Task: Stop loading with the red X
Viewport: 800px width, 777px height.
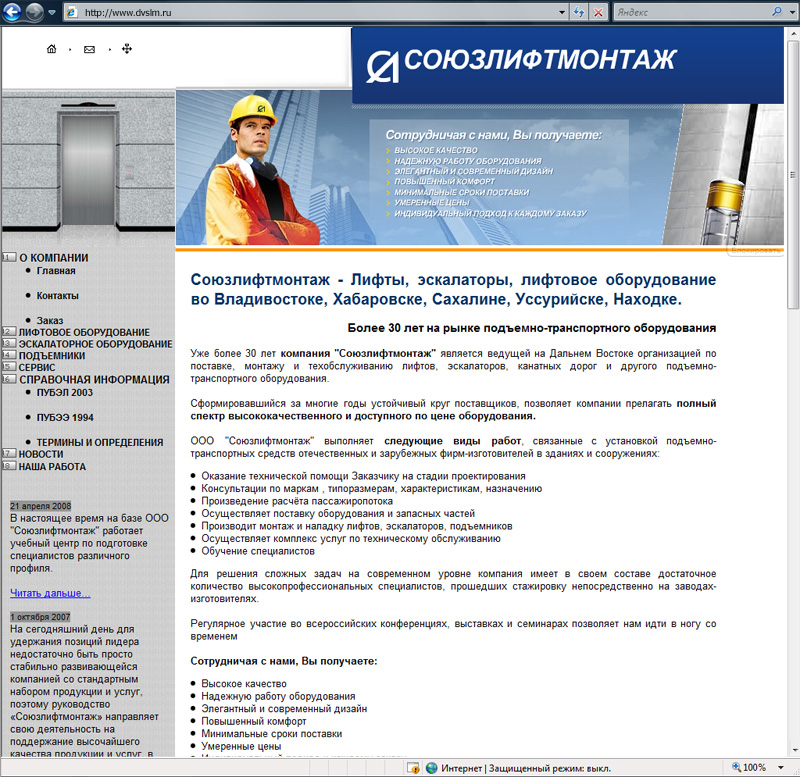Action: [x=598, y=12]
